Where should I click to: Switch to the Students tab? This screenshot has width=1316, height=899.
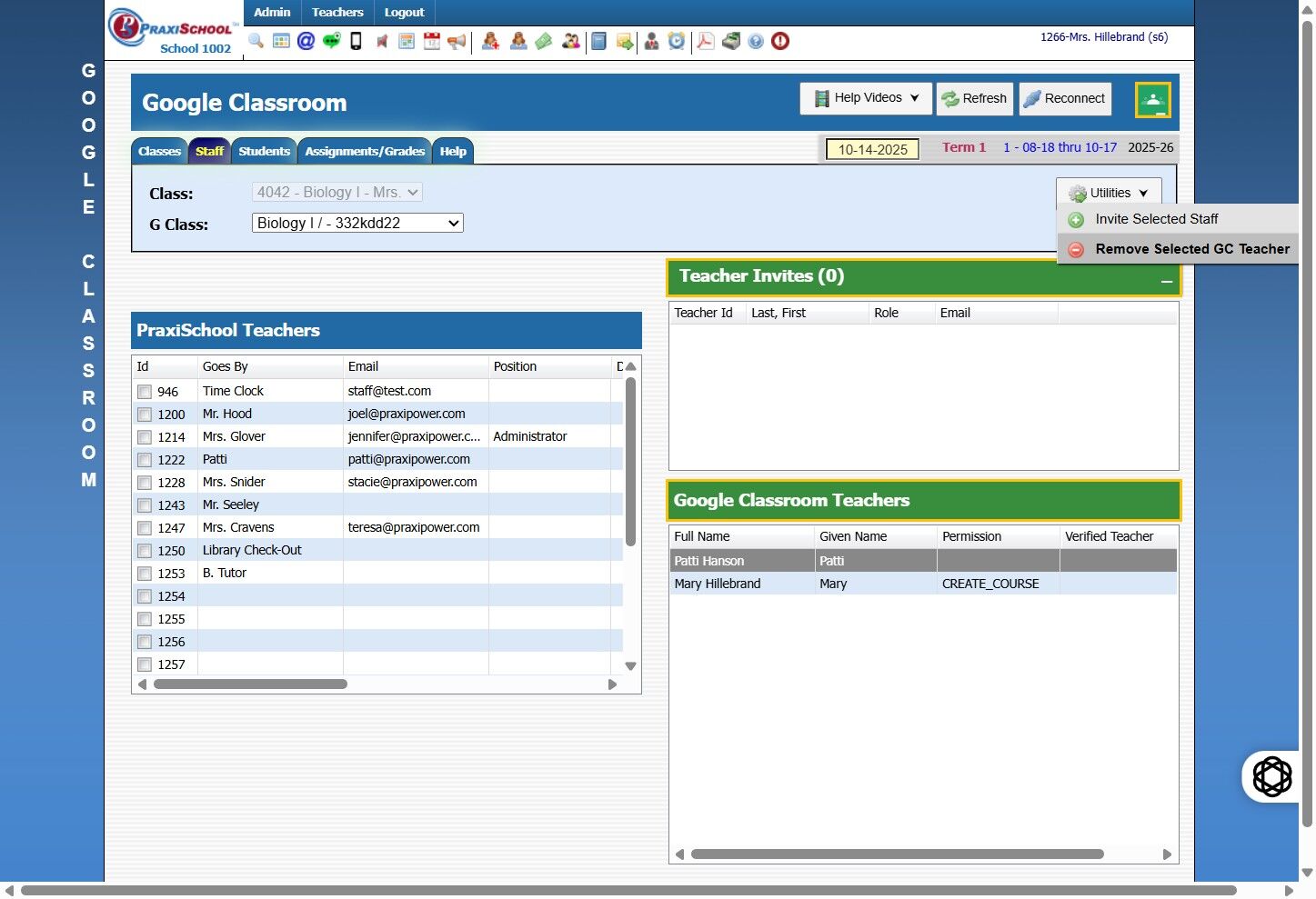pos(265,151)
